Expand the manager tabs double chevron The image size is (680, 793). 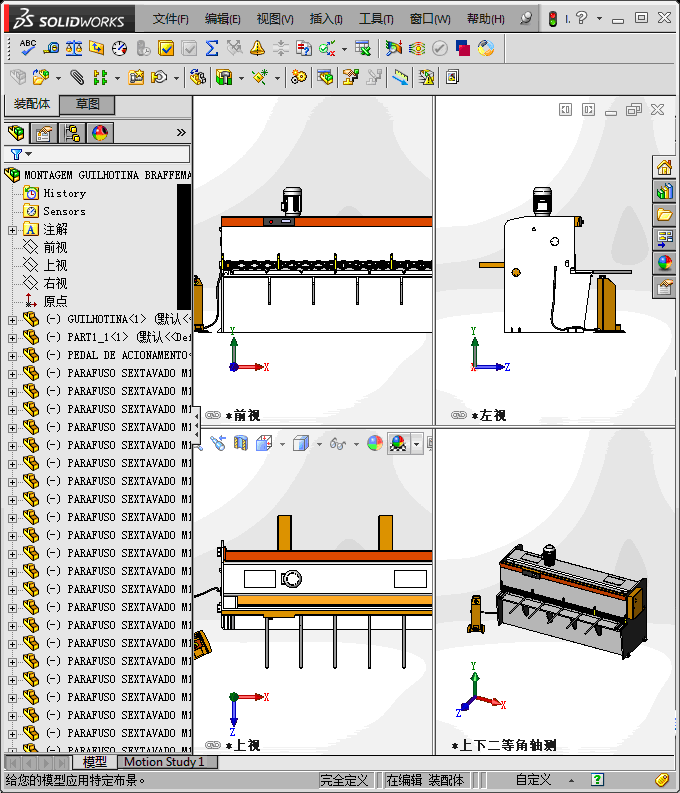click(x=181, y=133)
